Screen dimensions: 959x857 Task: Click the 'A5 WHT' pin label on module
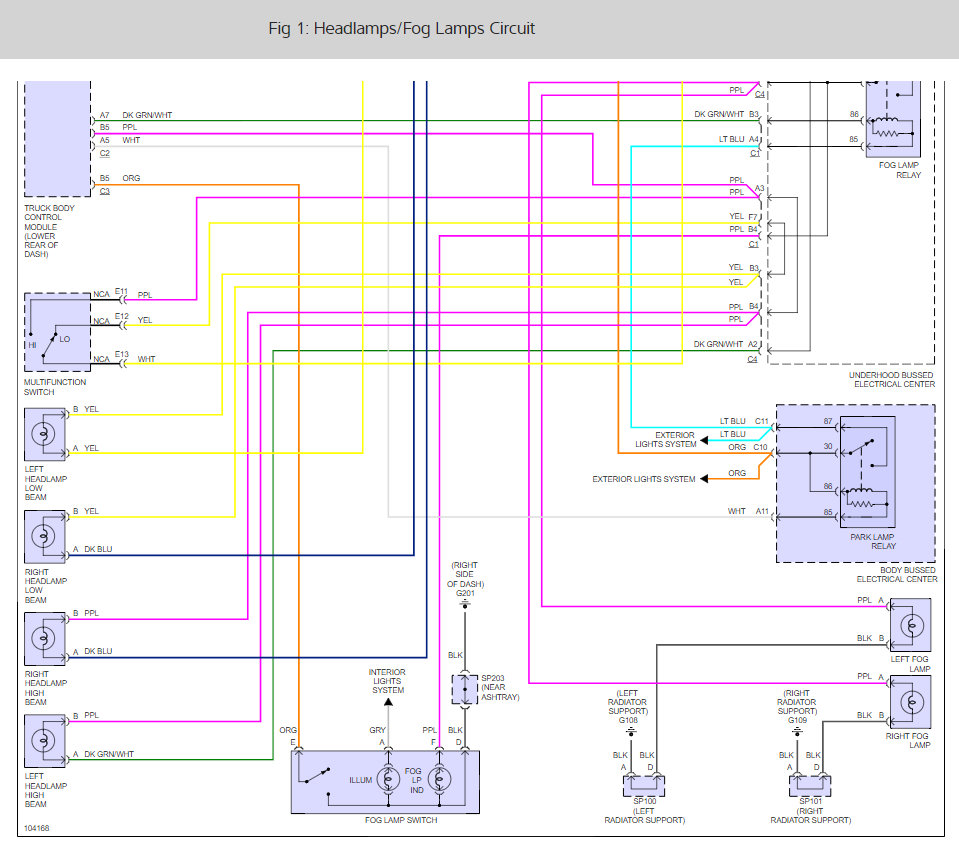120,140
